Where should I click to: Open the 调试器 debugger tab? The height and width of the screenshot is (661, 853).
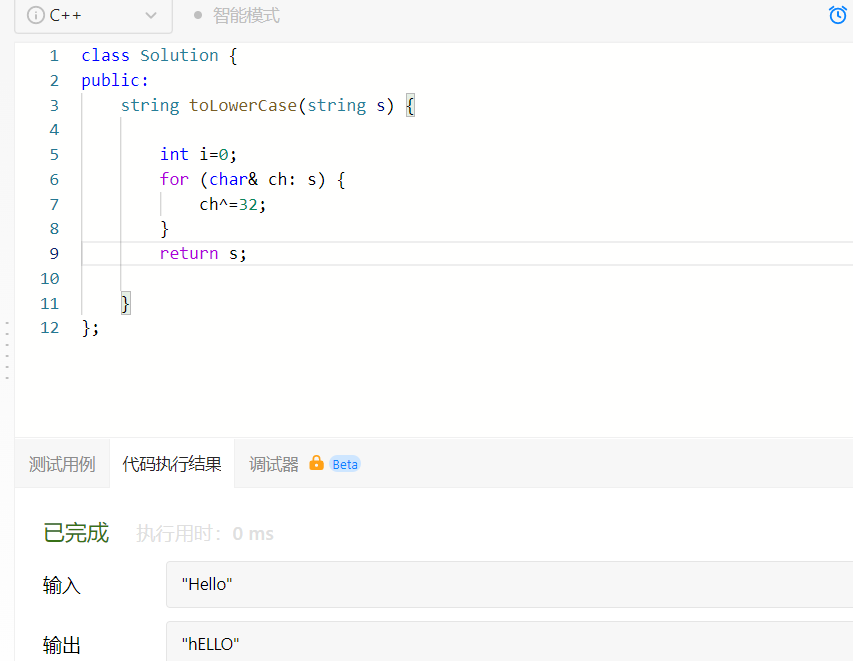(x=274, y=464)
